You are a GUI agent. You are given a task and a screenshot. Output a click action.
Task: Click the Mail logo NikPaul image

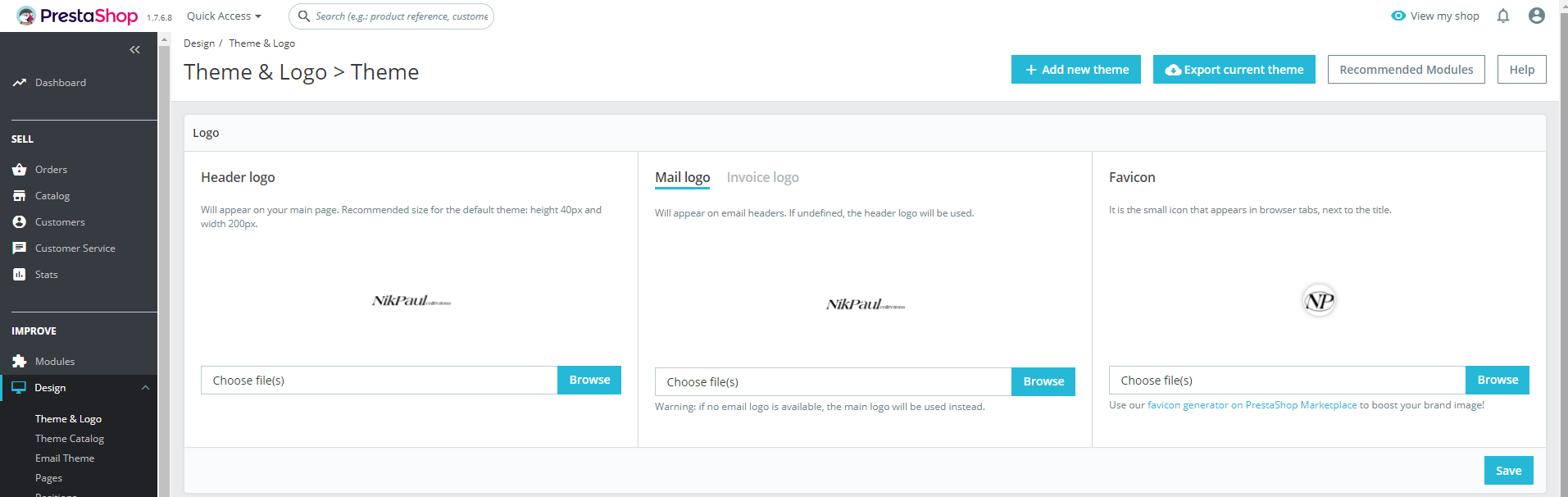point(866,304)
